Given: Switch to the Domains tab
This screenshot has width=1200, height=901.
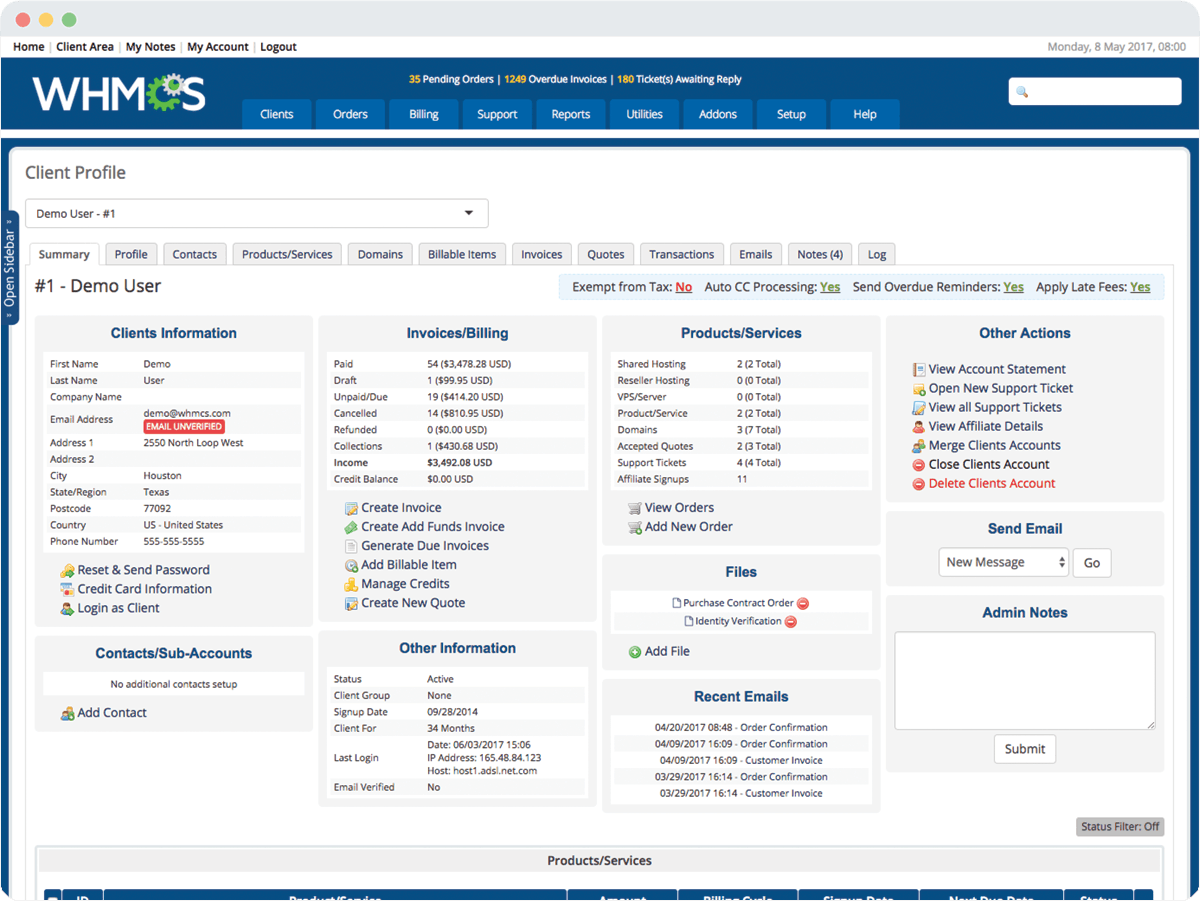Looking at the screenshot, I should pos(381,255).
